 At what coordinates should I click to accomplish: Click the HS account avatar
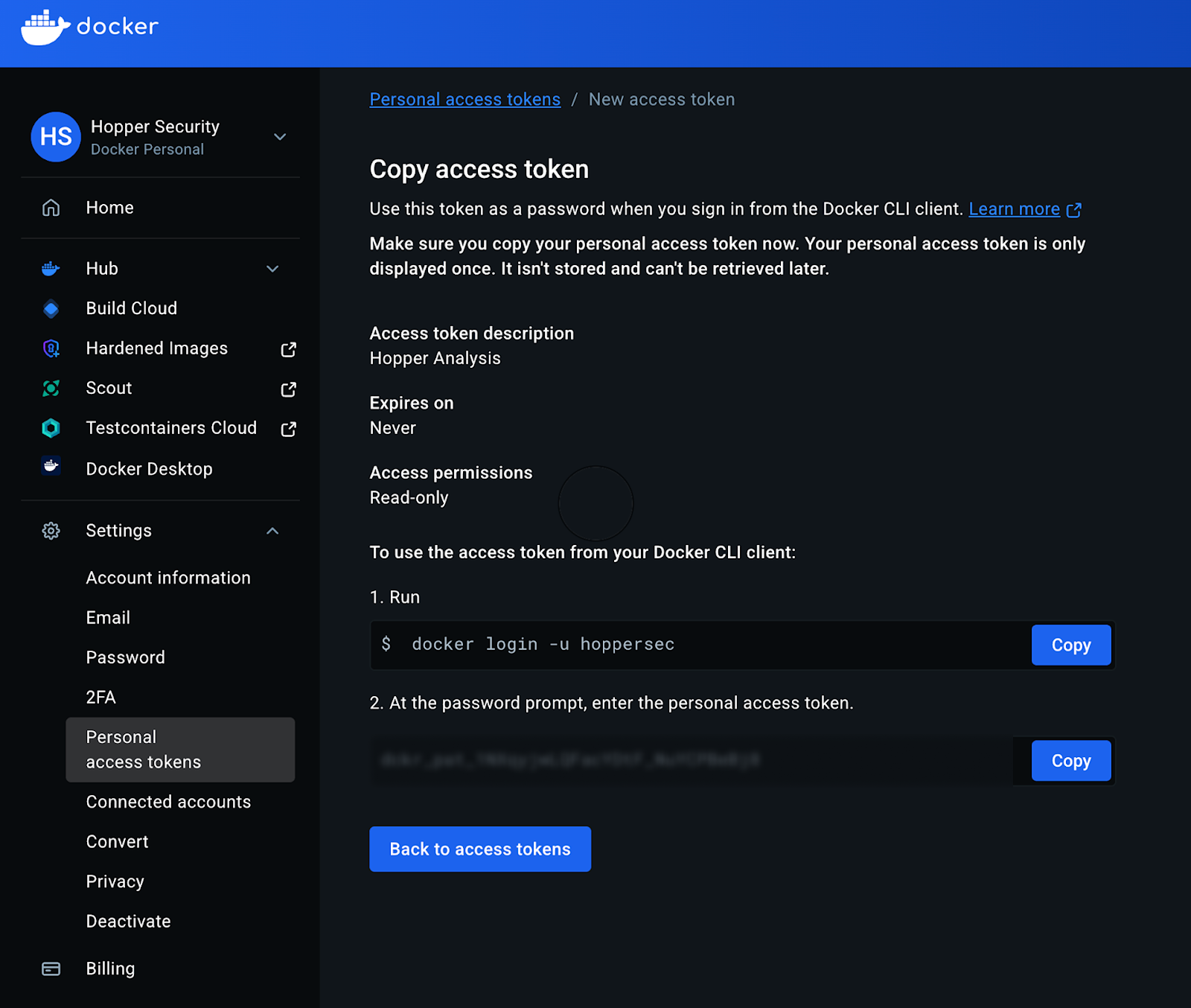pos(56,137)
